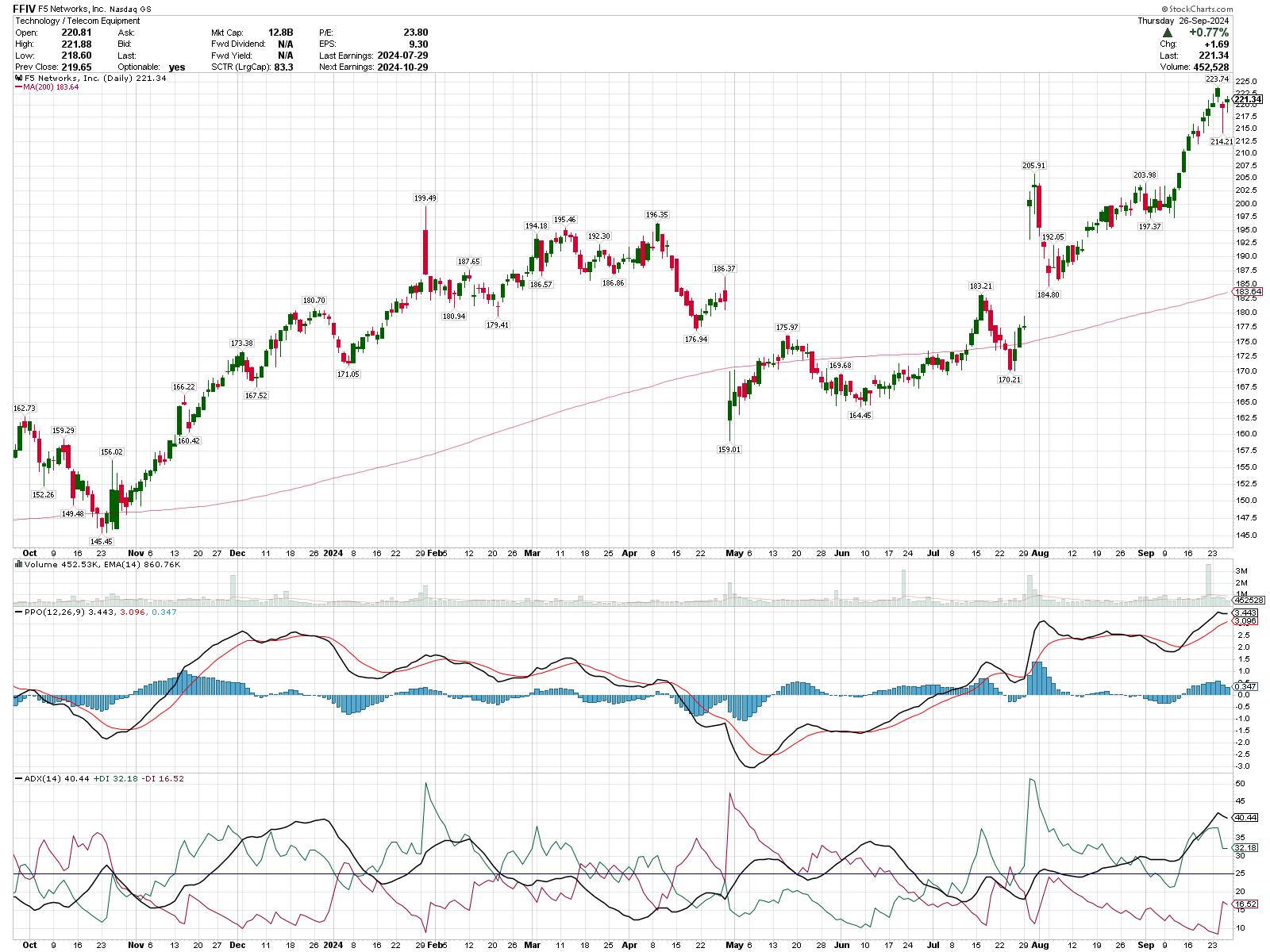Click the Volume 452.53K, EMA(14) 860.76K legend
Viewport: 1270px width, 952px height.
pos(102,565)
